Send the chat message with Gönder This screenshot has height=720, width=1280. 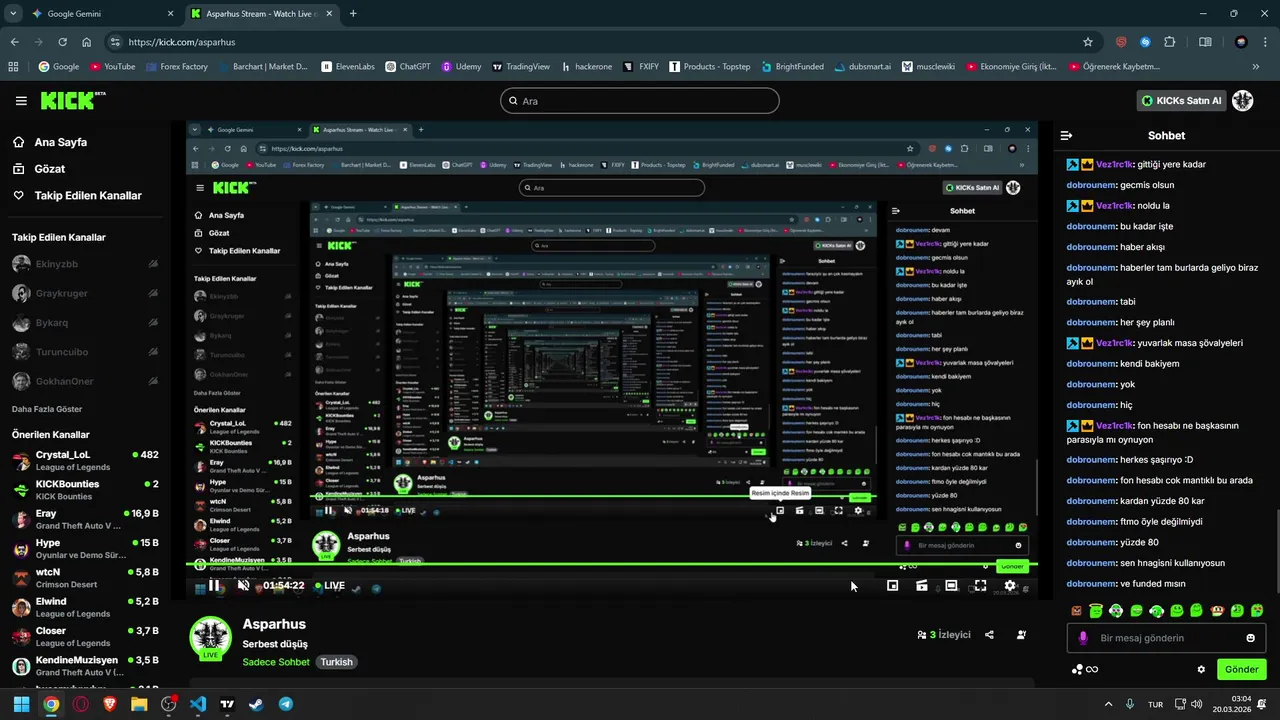1241,669
